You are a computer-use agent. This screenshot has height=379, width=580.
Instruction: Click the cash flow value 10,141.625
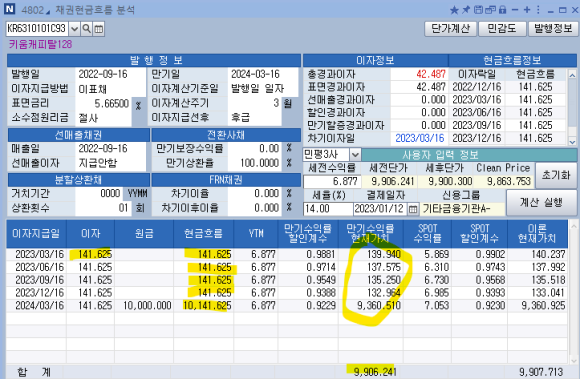pyautogui.click(x=207, y=305)
